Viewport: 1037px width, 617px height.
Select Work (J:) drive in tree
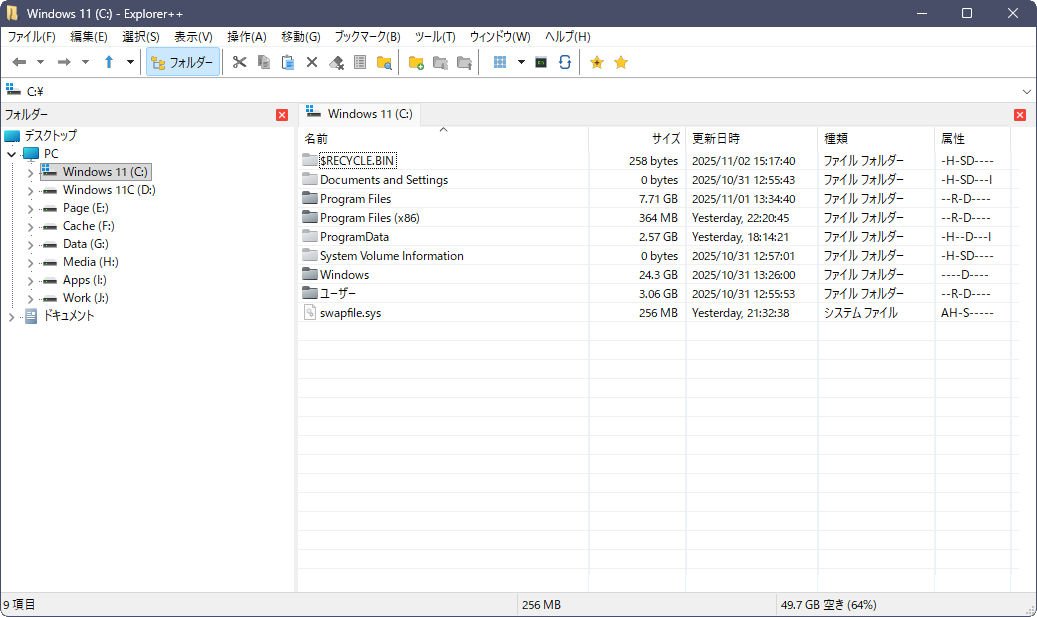point(85,298)
